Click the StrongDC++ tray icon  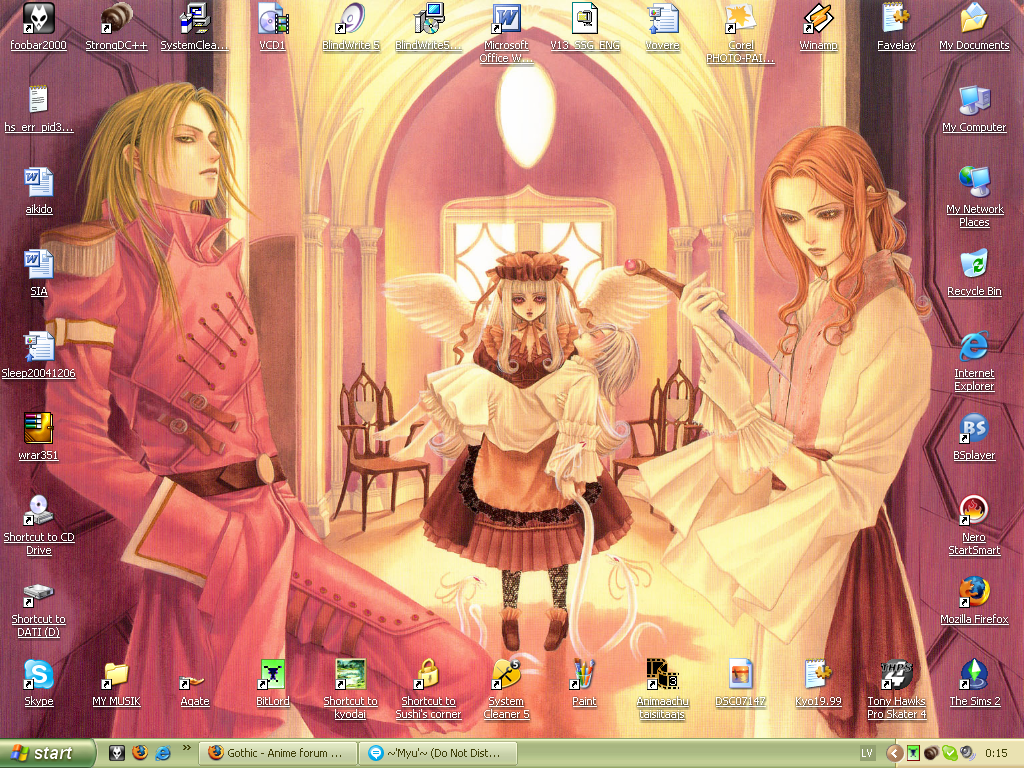[x=931, y=754]
